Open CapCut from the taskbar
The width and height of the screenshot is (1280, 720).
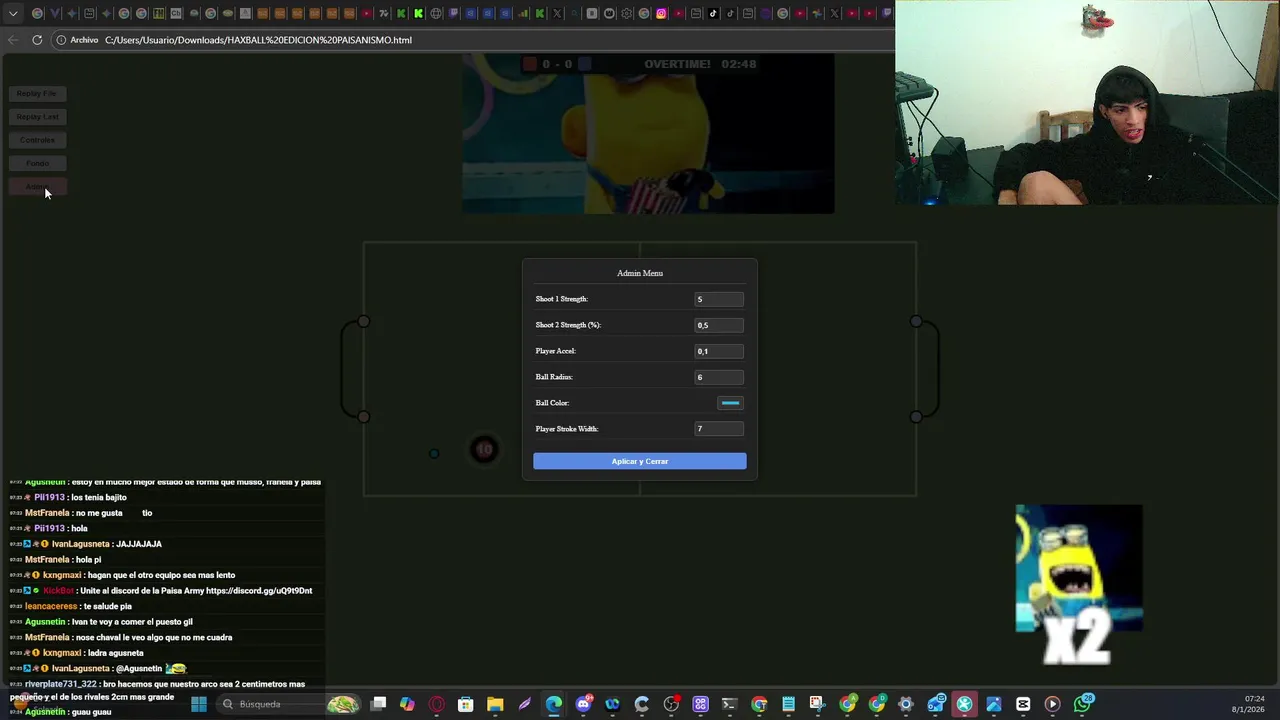click(1022, 704)
